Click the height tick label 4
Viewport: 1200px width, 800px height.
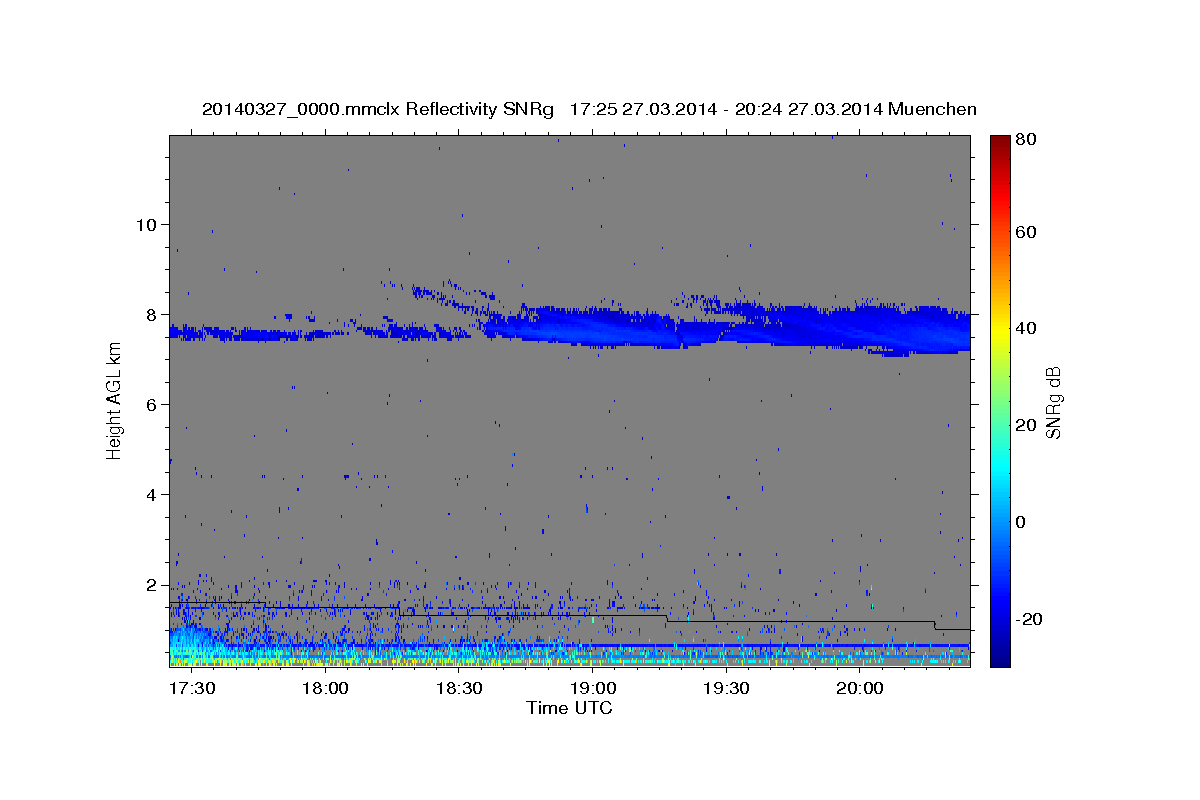click(x=151, y=494)
